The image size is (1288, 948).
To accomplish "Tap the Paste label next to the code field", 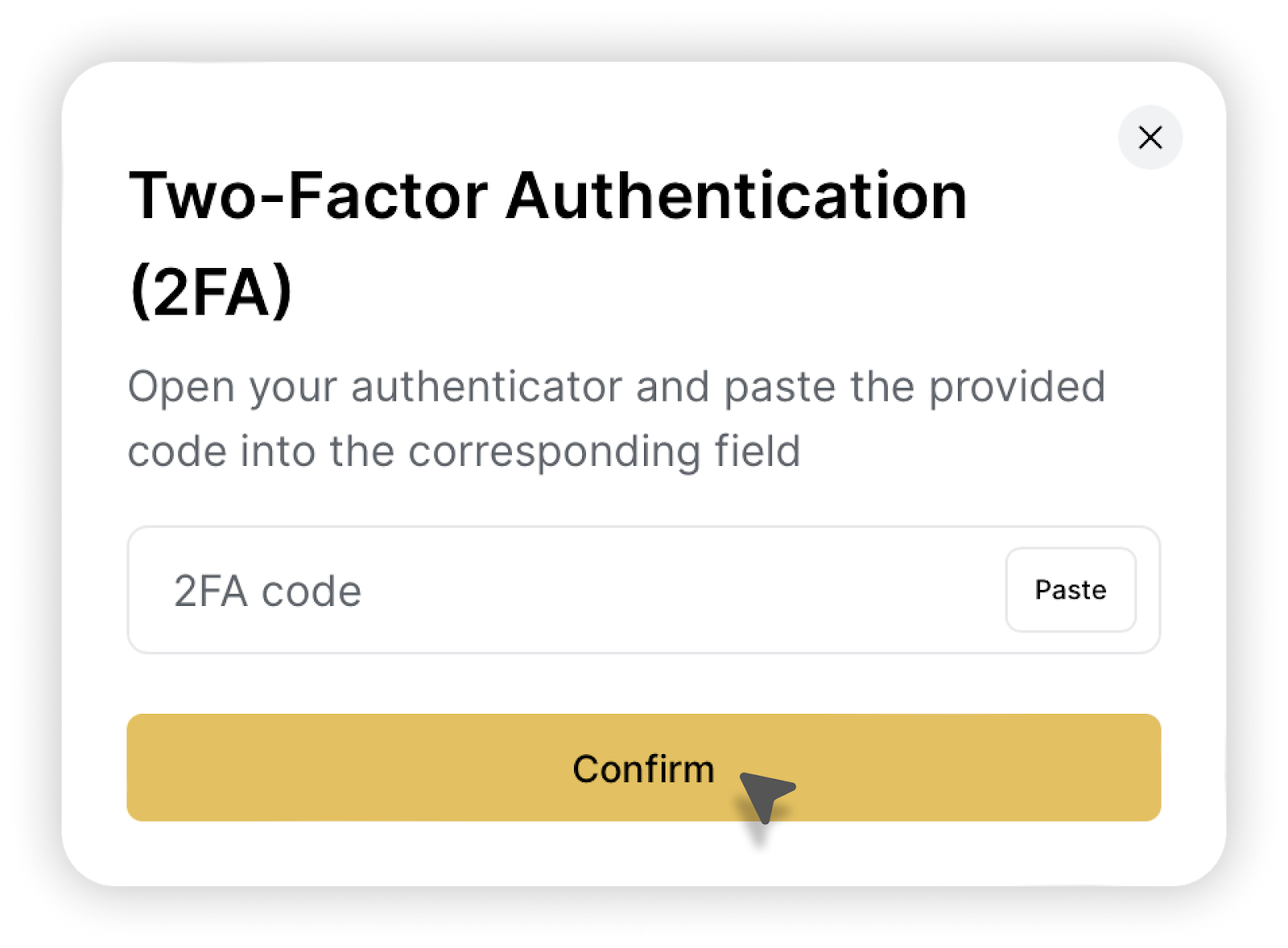I will click(1071, 590).
